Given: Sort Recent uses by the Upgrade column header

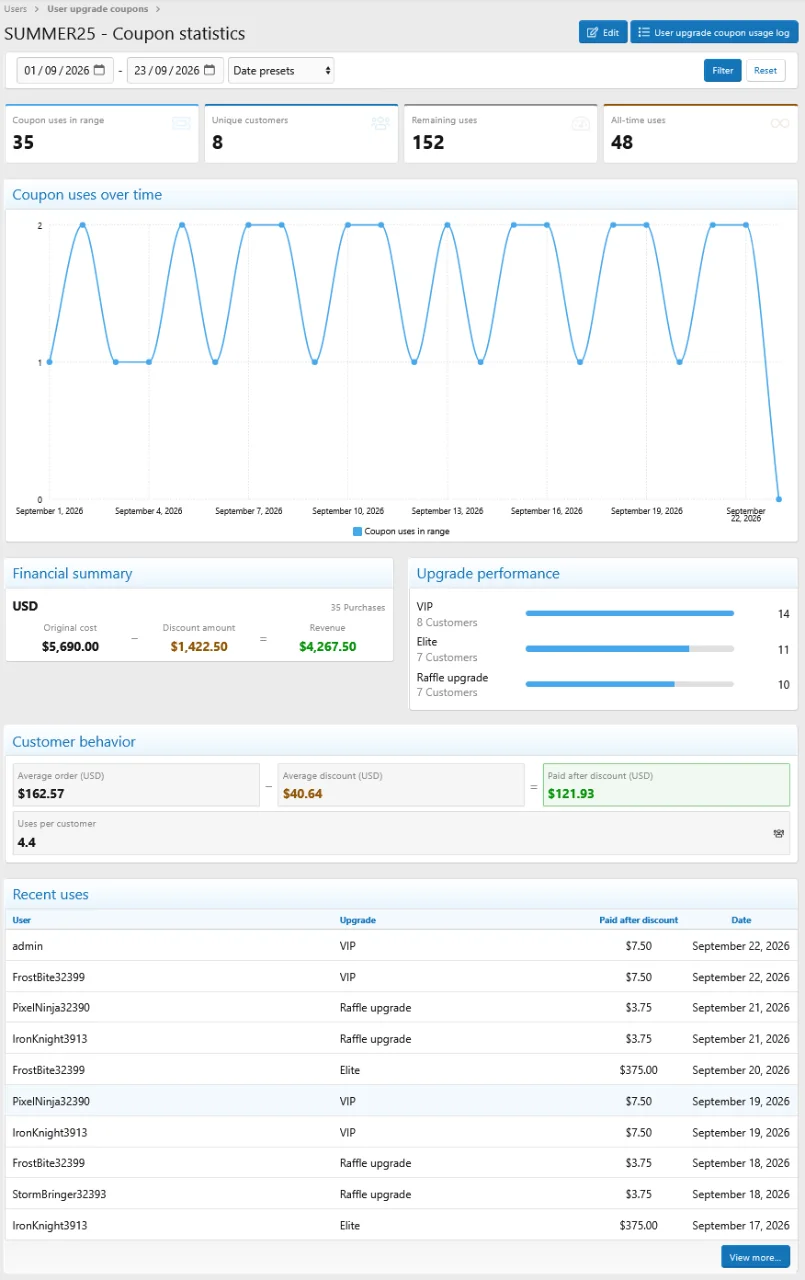Looking at the screenshot, I should [358, 920].
